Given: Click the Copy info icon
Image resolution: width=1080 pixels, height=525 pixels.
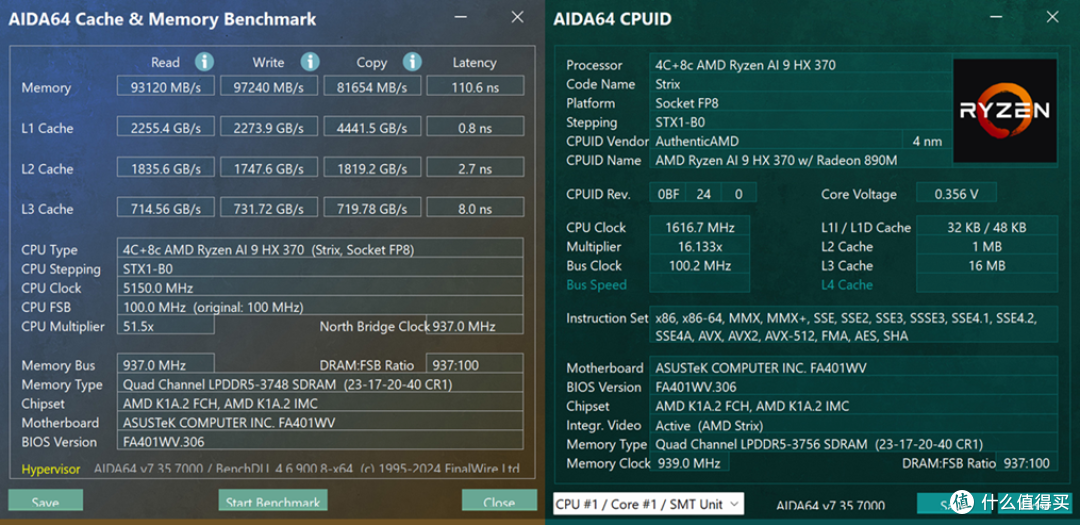Looking at the screenshot, I should [412, 62].
